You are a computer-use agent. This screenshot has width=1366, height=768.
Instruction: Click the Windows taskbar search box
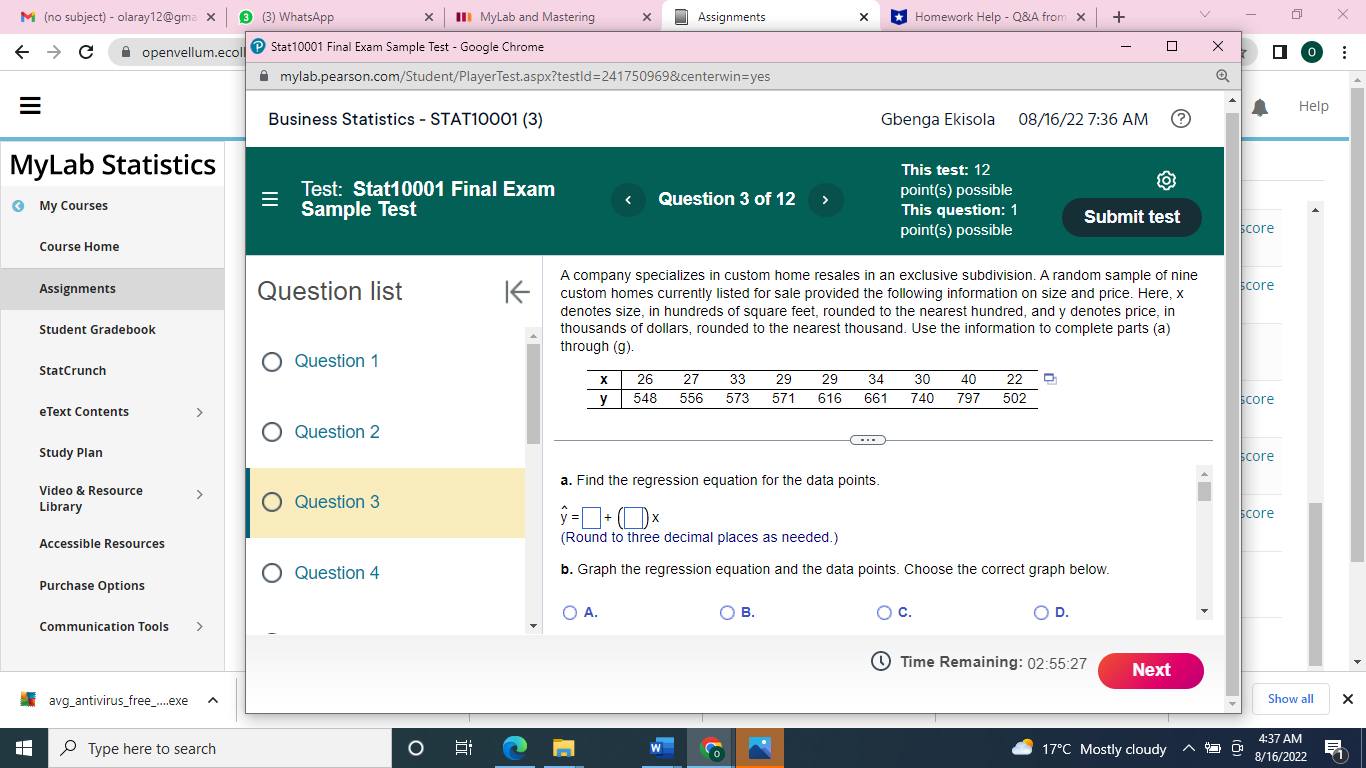coord(219,748)
